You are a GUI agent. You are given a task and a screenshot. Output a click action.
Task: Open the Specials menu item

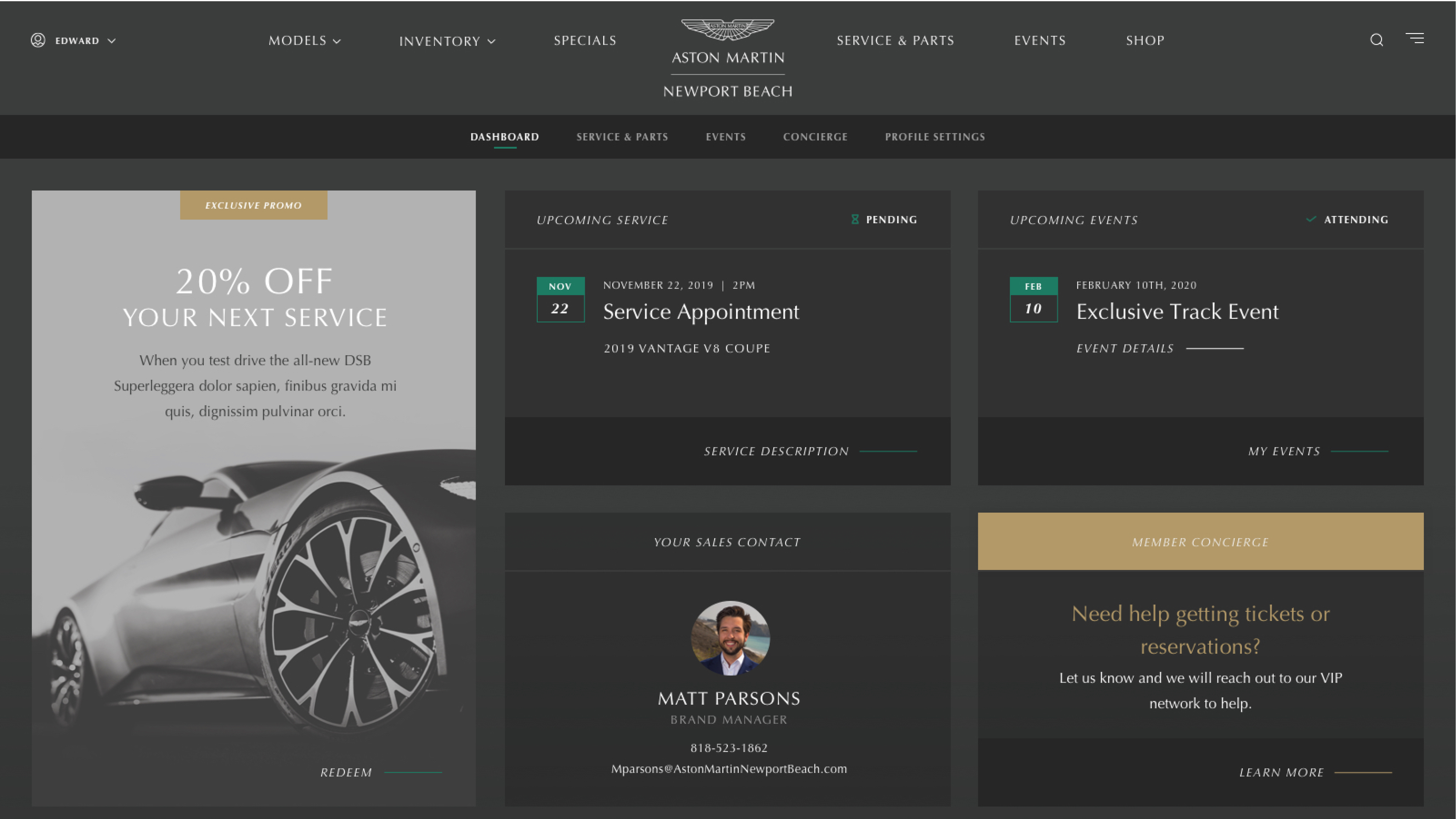pyautogui.click(x=585, y=41)
